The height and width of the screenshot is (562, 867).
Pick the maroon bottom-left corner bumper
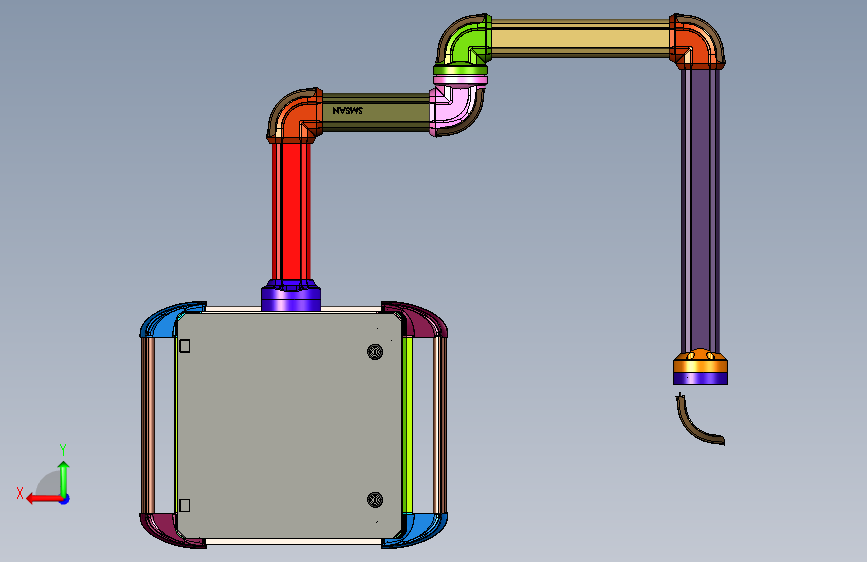(164, 529)
